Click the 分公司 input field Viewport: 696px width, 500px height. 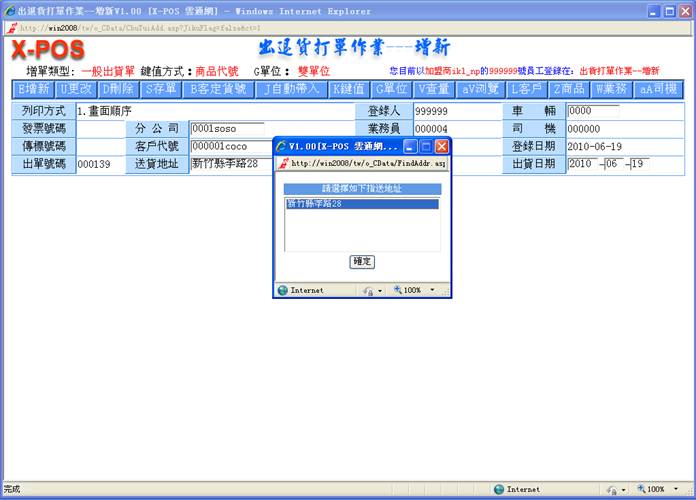227,129
